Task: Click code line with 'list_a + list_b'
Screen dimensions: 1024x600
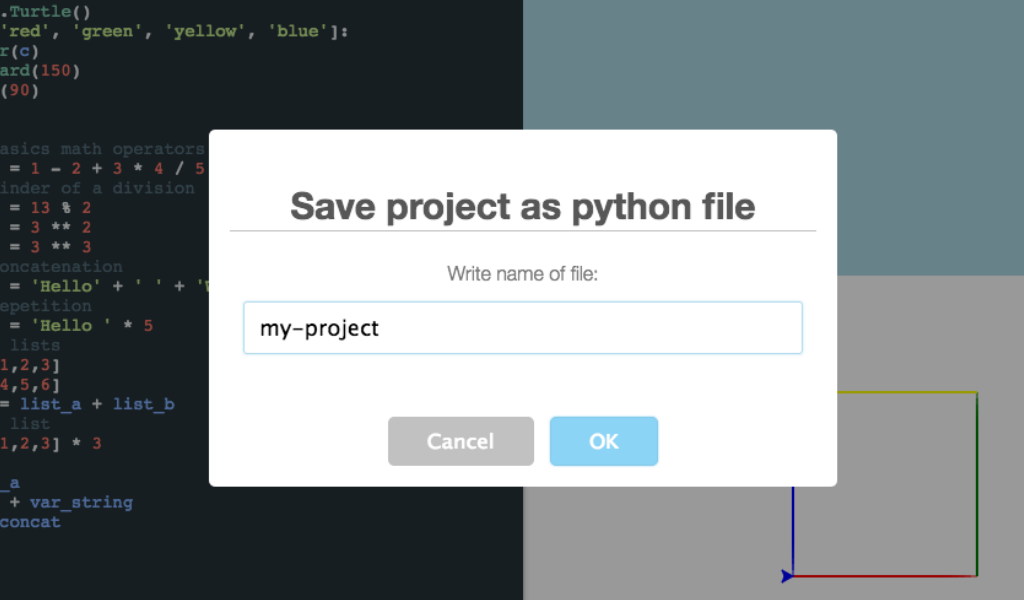Action: click(88, 404)
